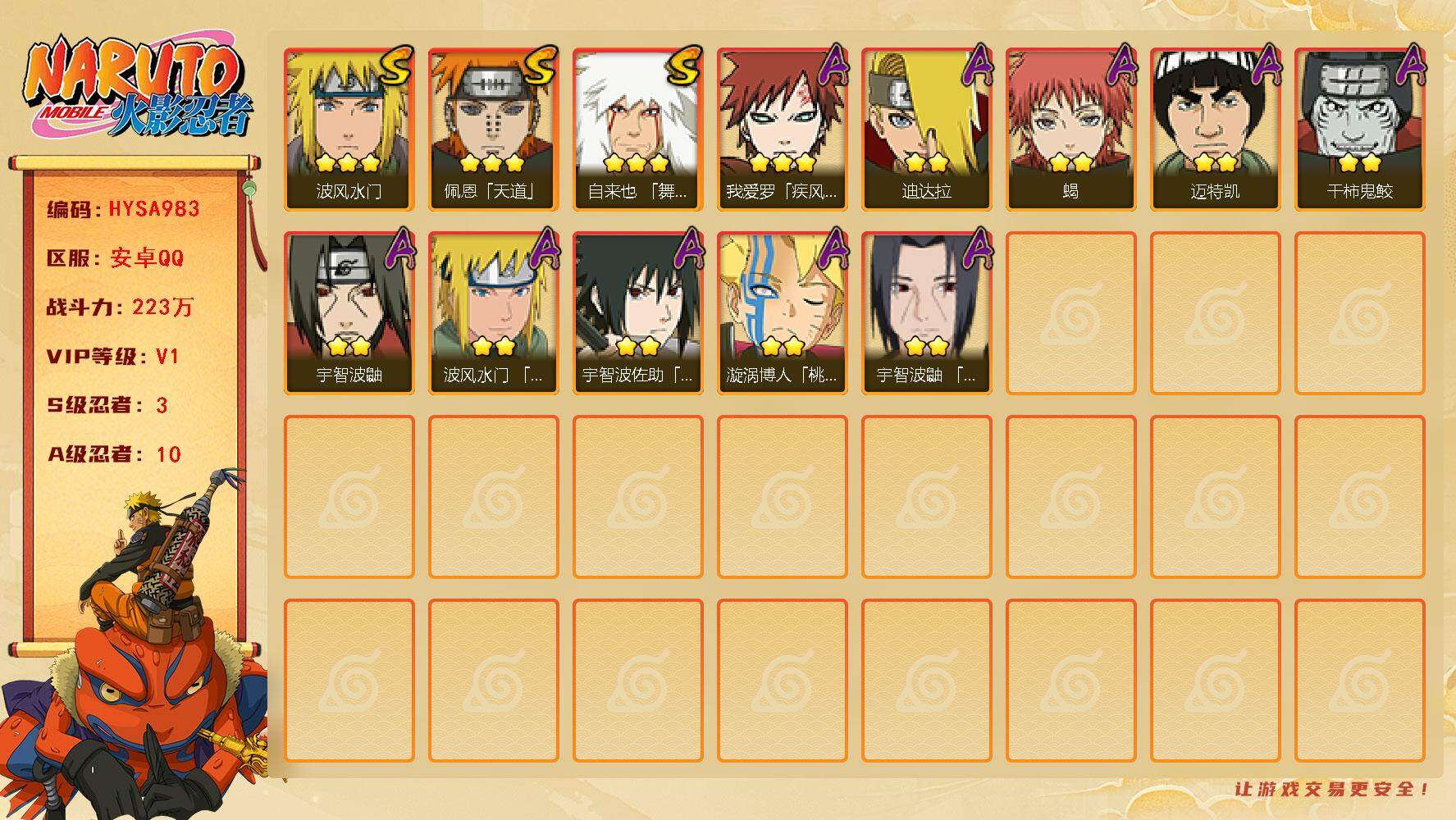The image size is (1456, 820).
Task: Click the Naruto Mobile 火影忍者 logo
Action: click(138, 88)
